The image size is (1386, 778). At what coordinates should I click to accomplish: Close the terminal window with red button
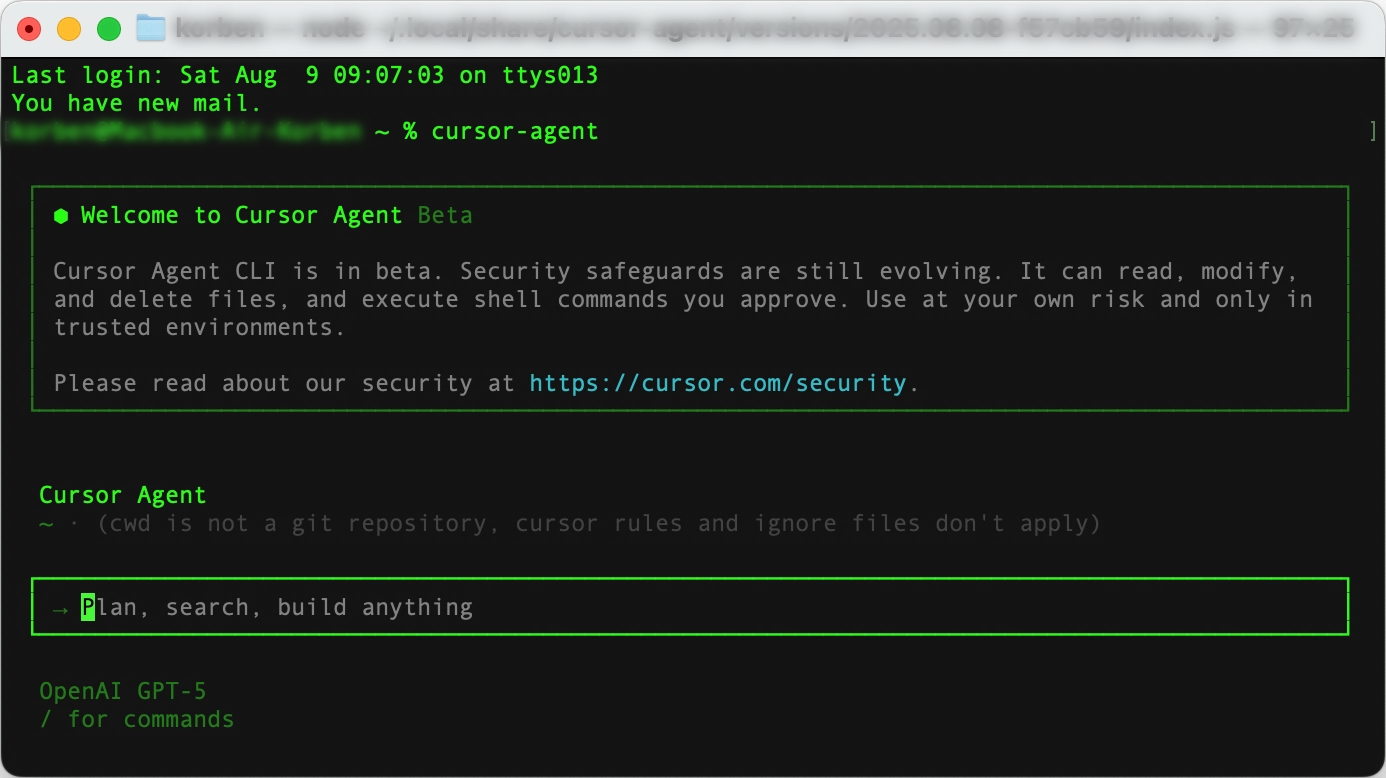(29, 29)
